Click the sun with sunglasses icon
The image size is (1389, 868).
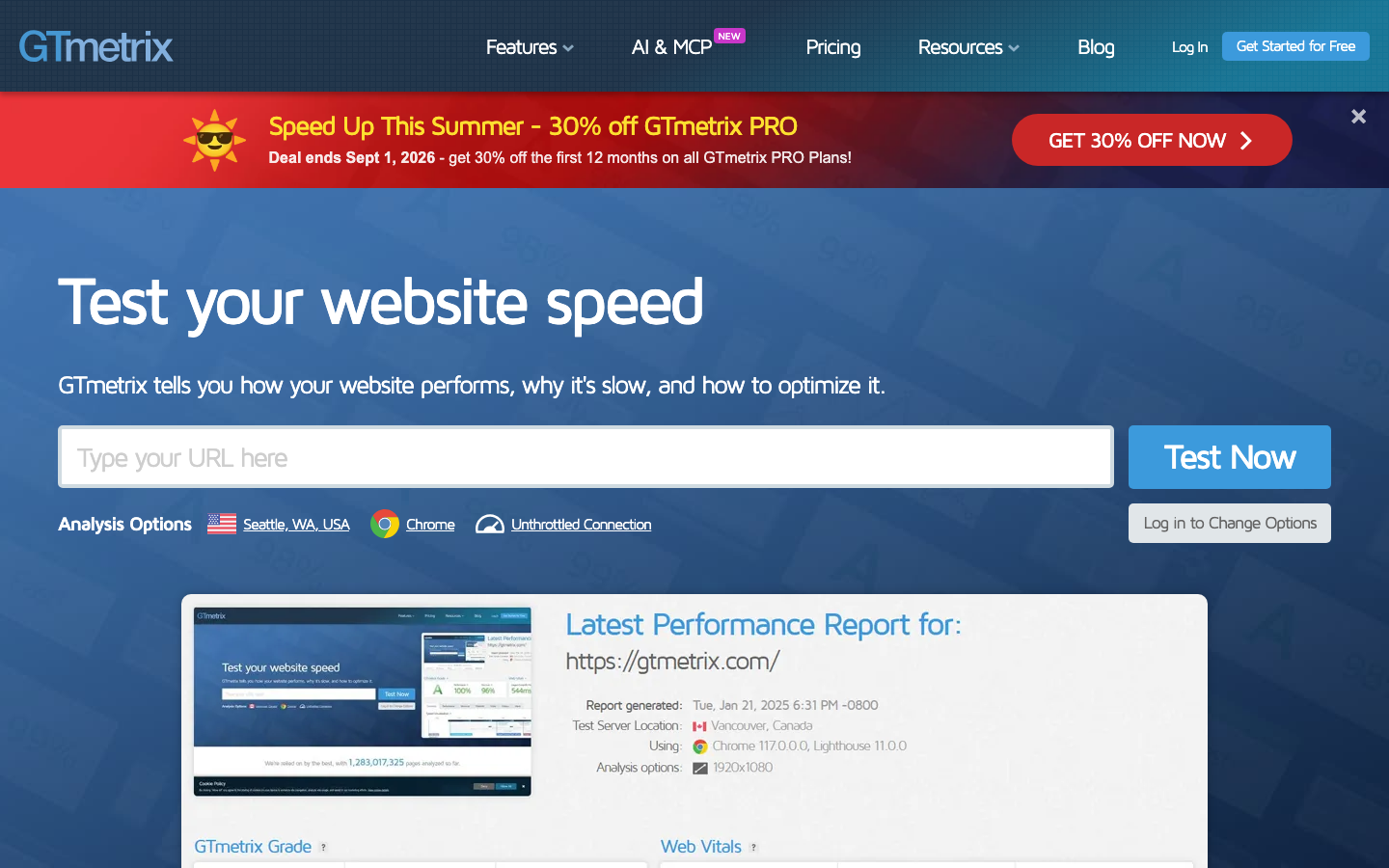coord(214,140)
